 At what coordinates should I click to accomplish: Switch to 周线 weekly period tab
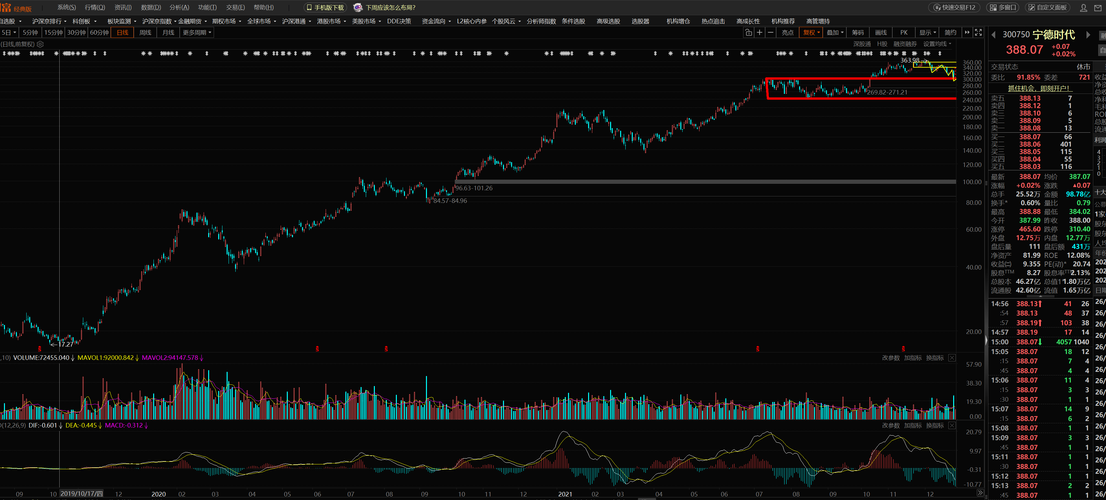[x=145, y=32]
